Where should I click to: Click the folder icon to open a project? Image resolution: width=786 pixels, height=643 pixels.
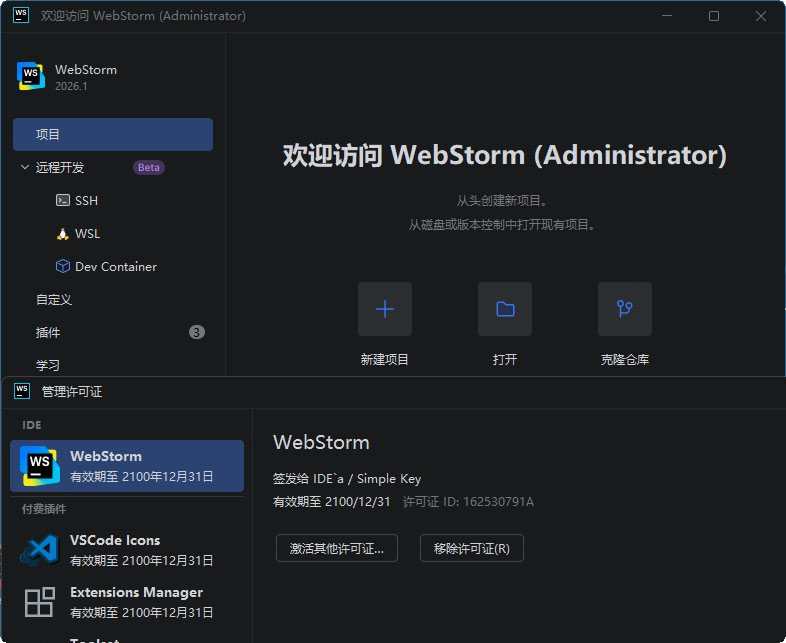tap(505, 309)
